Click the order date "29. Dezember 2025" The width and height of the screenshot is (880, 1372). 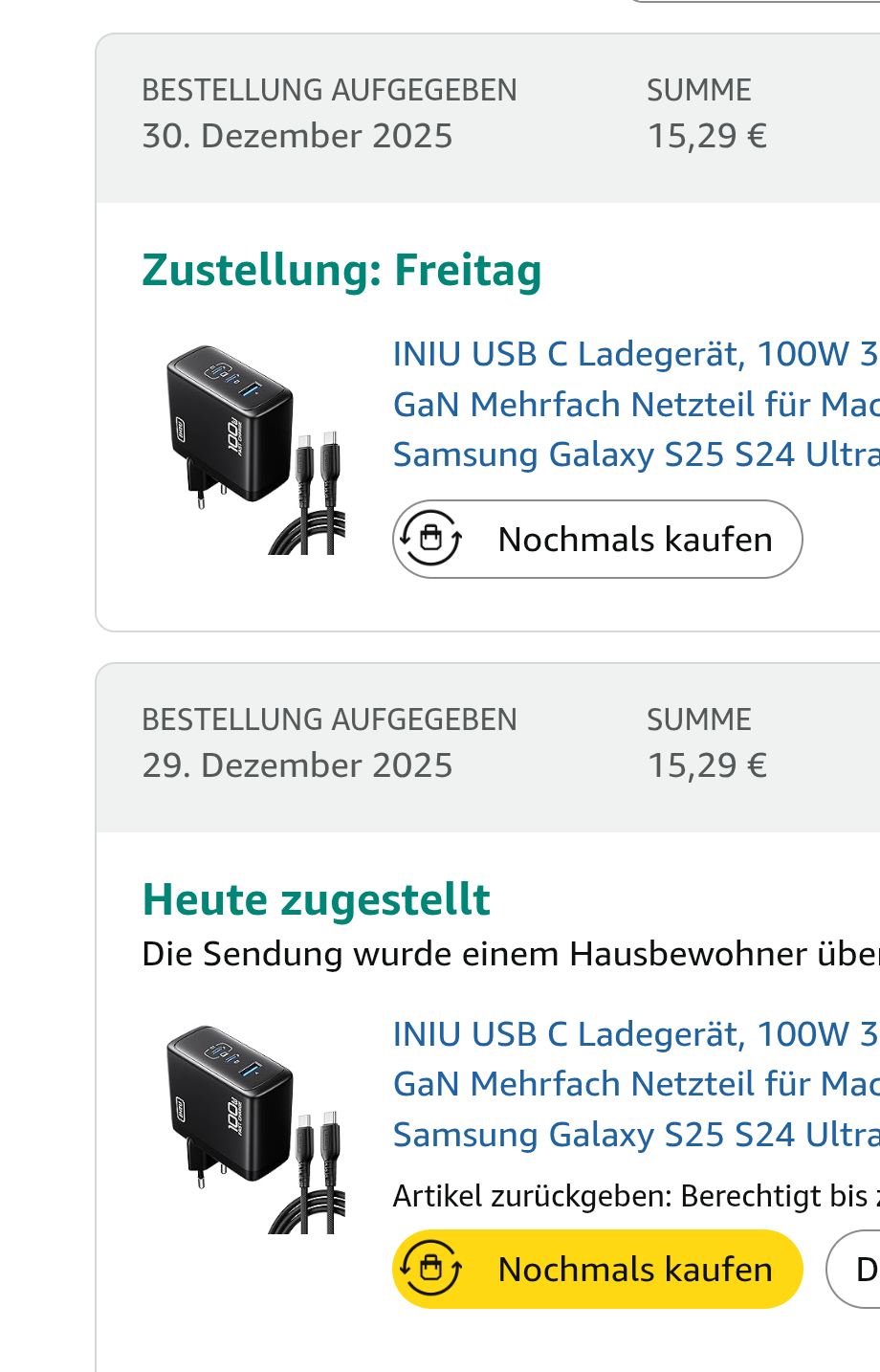[x=297, y=765]
